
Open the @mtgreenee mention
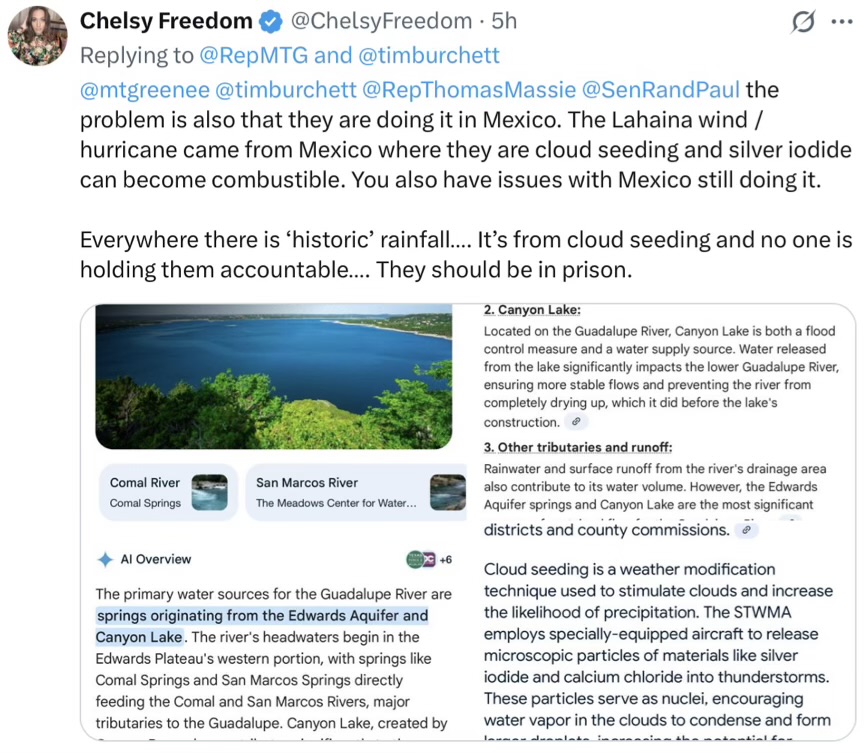pos(145,90)
